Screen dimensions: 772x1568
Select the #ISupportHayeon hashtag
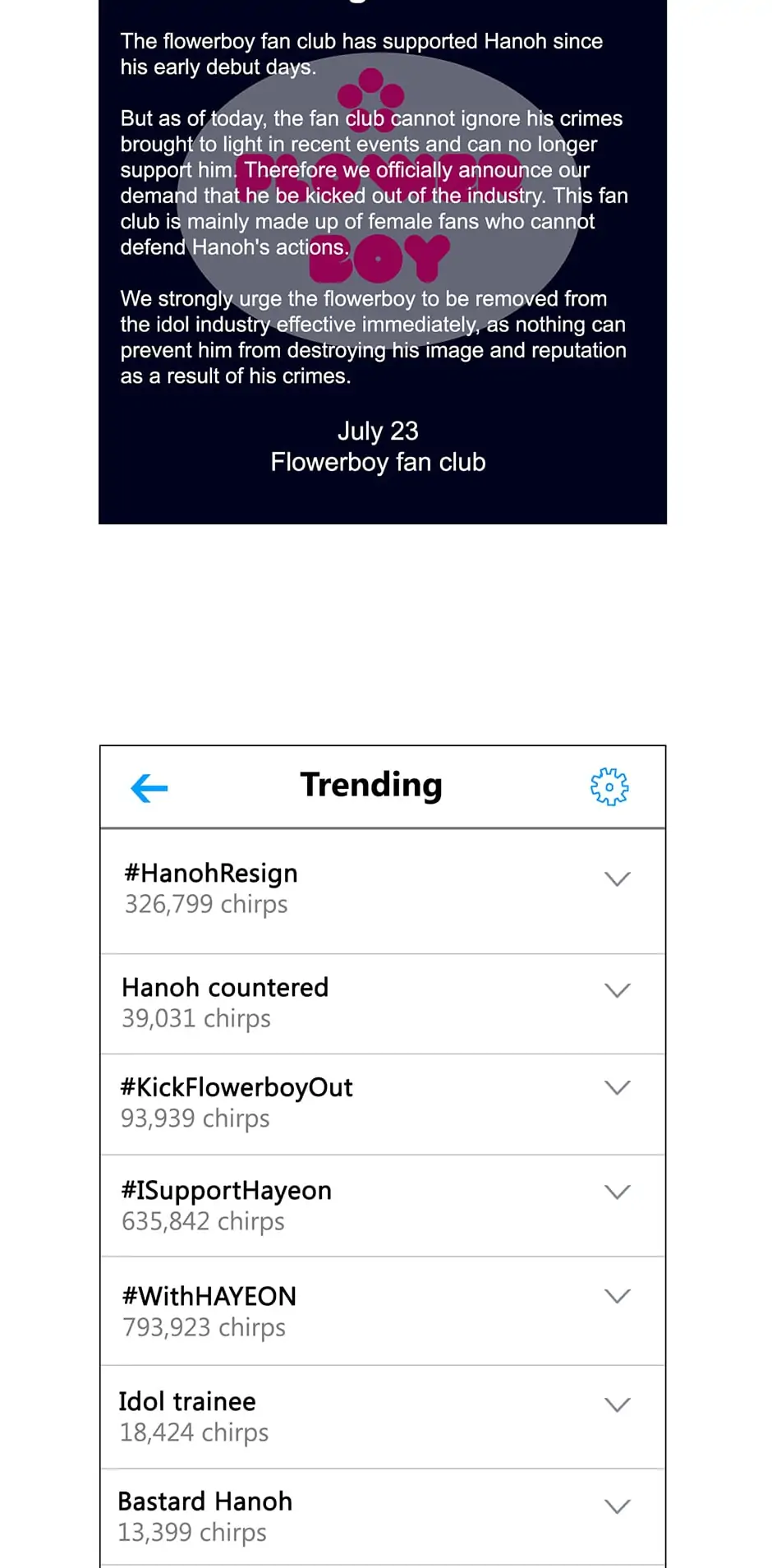point(227,1190)
